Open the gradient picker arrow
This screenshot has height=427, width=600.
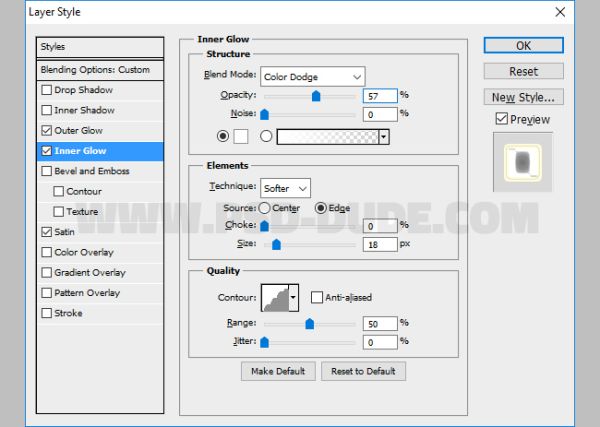(x=384, y=137)
